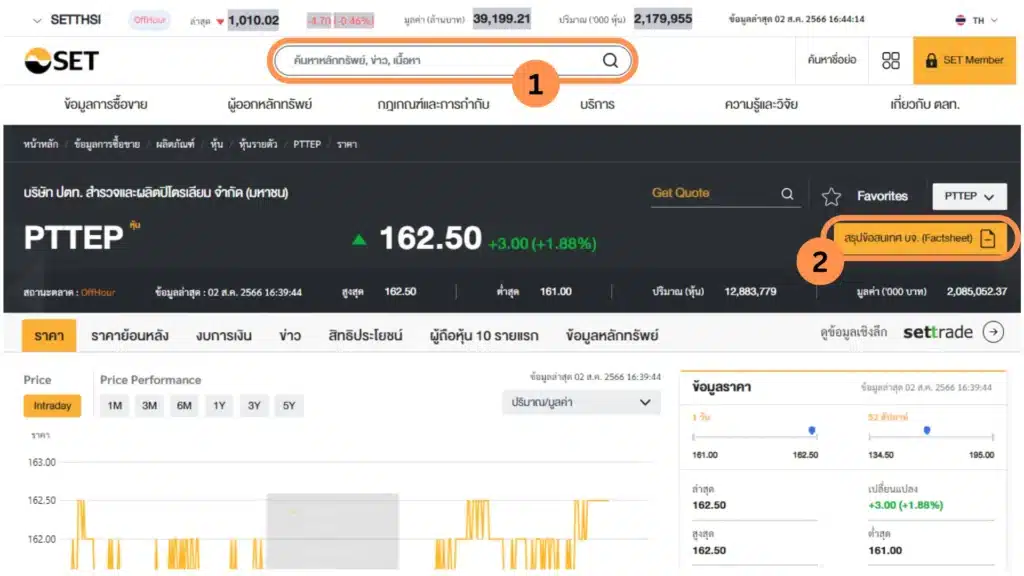The height and width of the screenshot is (576, 1024).
Task: Click the search magnifier icon in top search bar
Action: [610, 60]
